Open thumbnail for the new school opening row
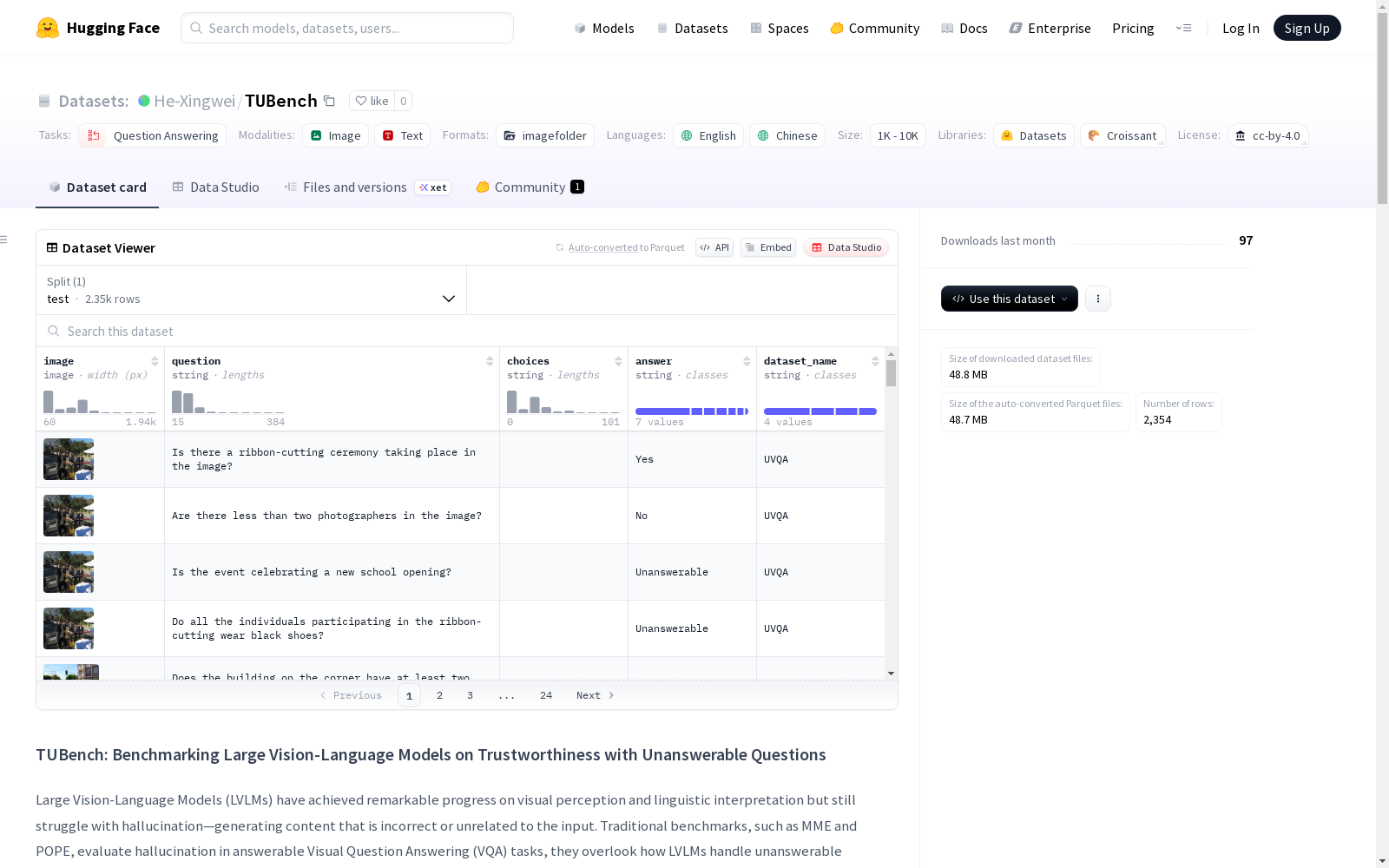 point(69,572)
